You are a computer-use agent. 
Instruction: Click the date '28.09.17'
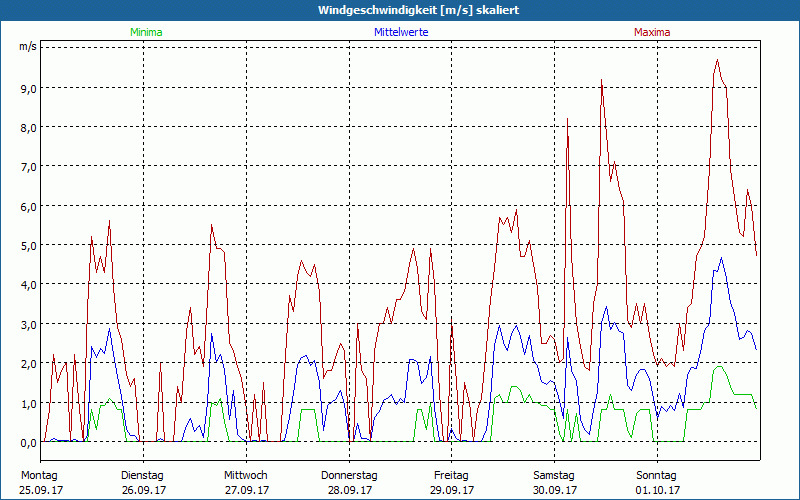tap(349, 490)
